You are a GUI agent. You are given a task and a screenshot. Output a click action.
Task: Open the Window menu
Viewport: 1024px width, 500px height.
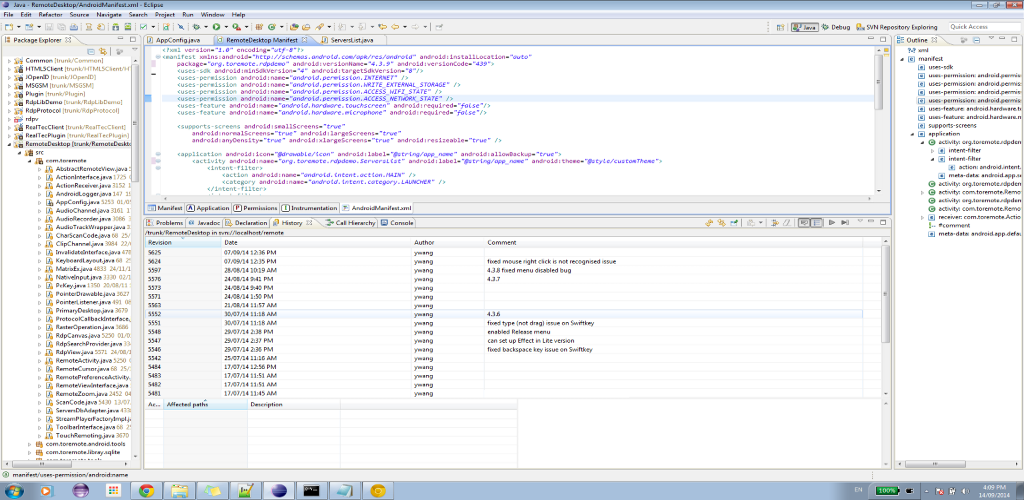coord(212,14)
